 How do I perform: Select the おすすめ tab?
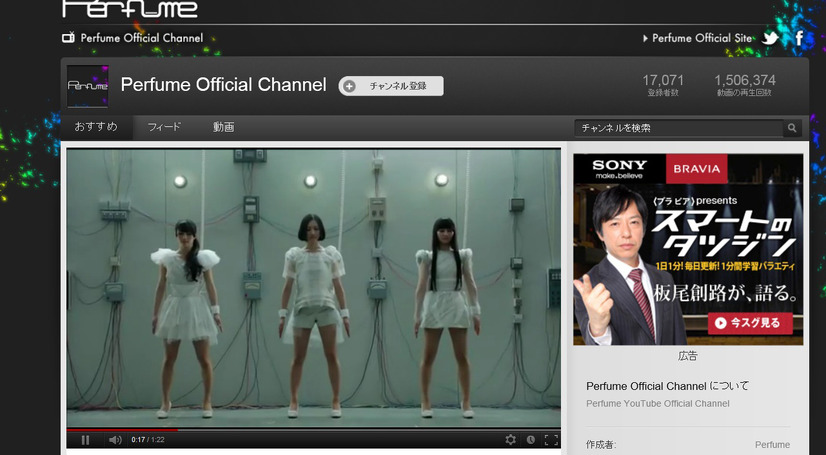click(96, 127)
